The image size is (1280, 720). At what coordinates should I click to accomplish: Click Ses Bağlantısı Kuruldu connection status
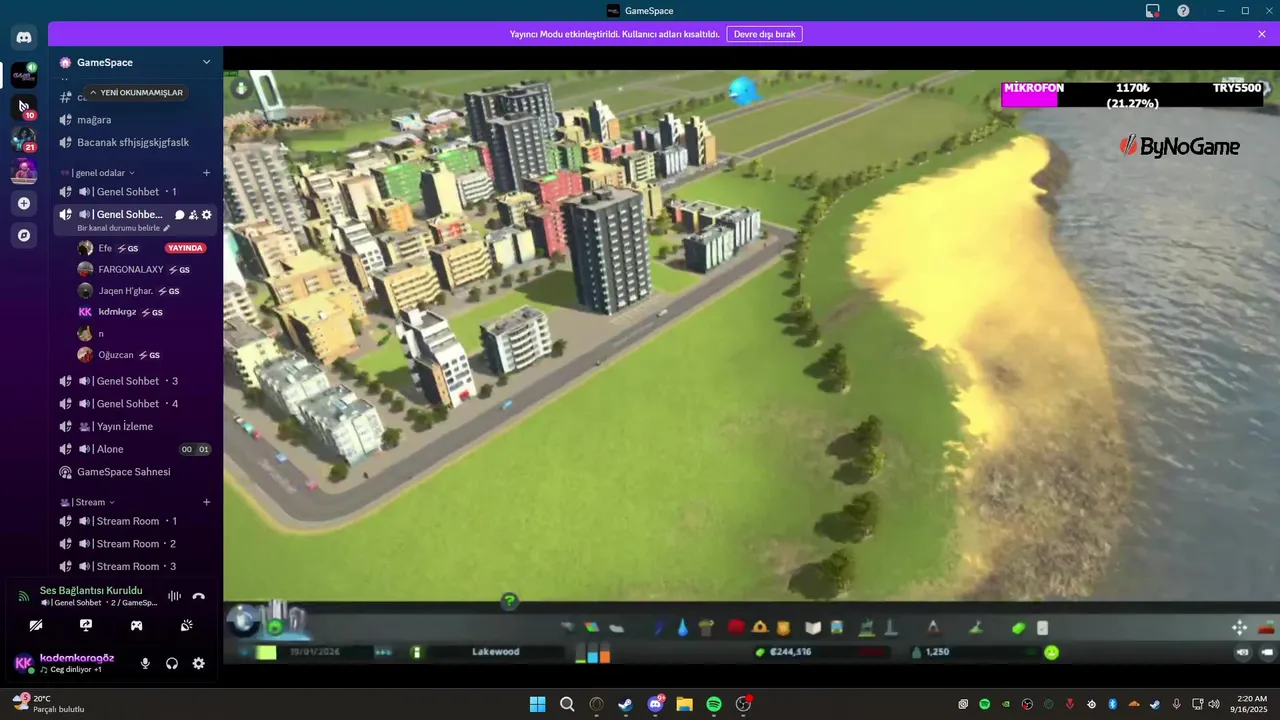click(91, 591)
